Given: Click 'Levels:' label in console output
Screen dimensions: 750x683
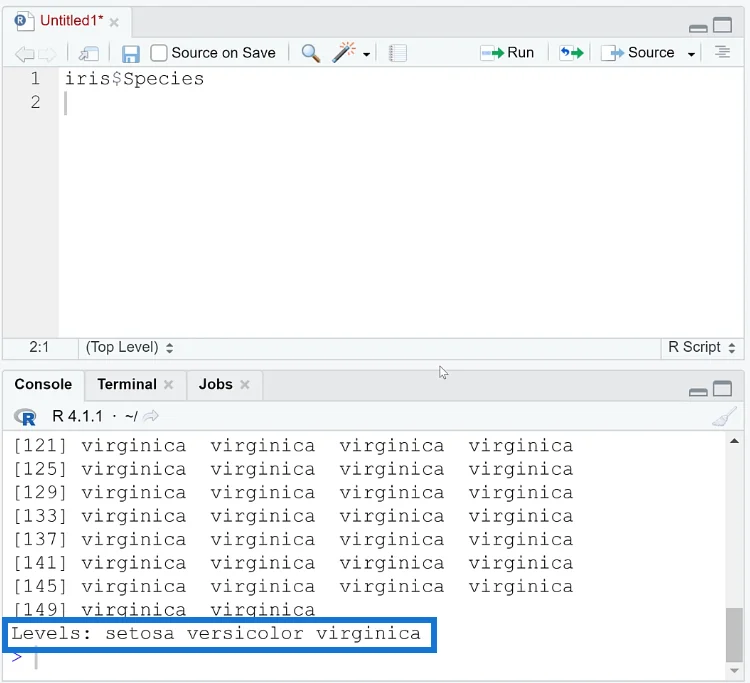Looking at the screenshot, I should [51, 633].
